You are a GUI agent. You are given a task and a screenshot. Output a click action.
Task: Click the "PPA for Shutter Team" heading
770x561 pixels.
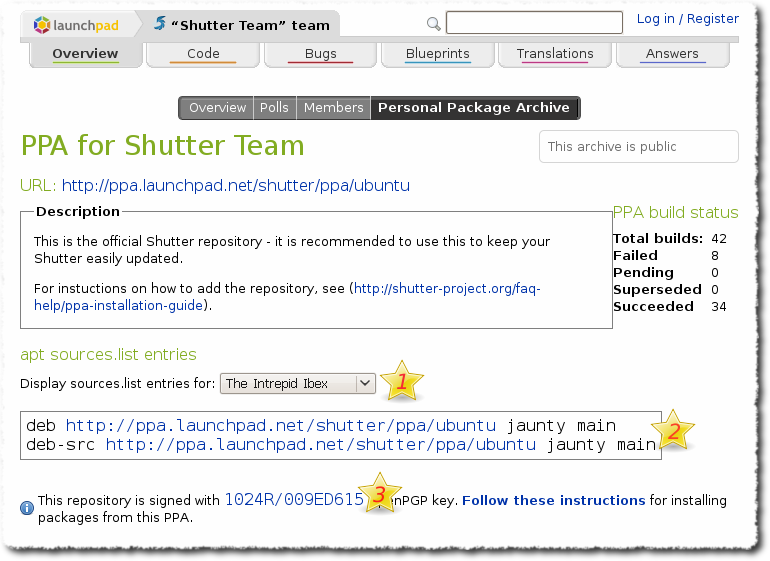point(163,145)
